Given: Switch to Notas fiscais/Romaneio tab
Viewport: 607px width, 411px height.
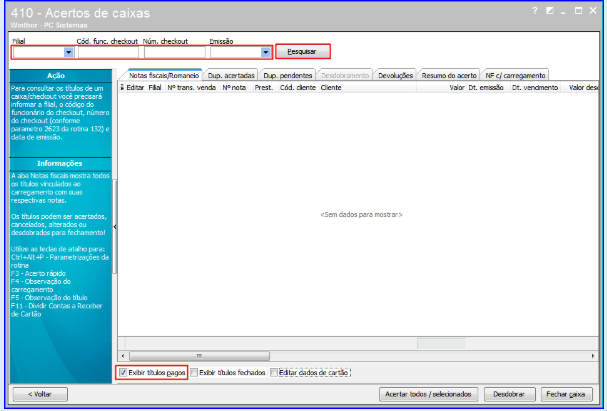Looking at the screenshot, I should point(164,75).
